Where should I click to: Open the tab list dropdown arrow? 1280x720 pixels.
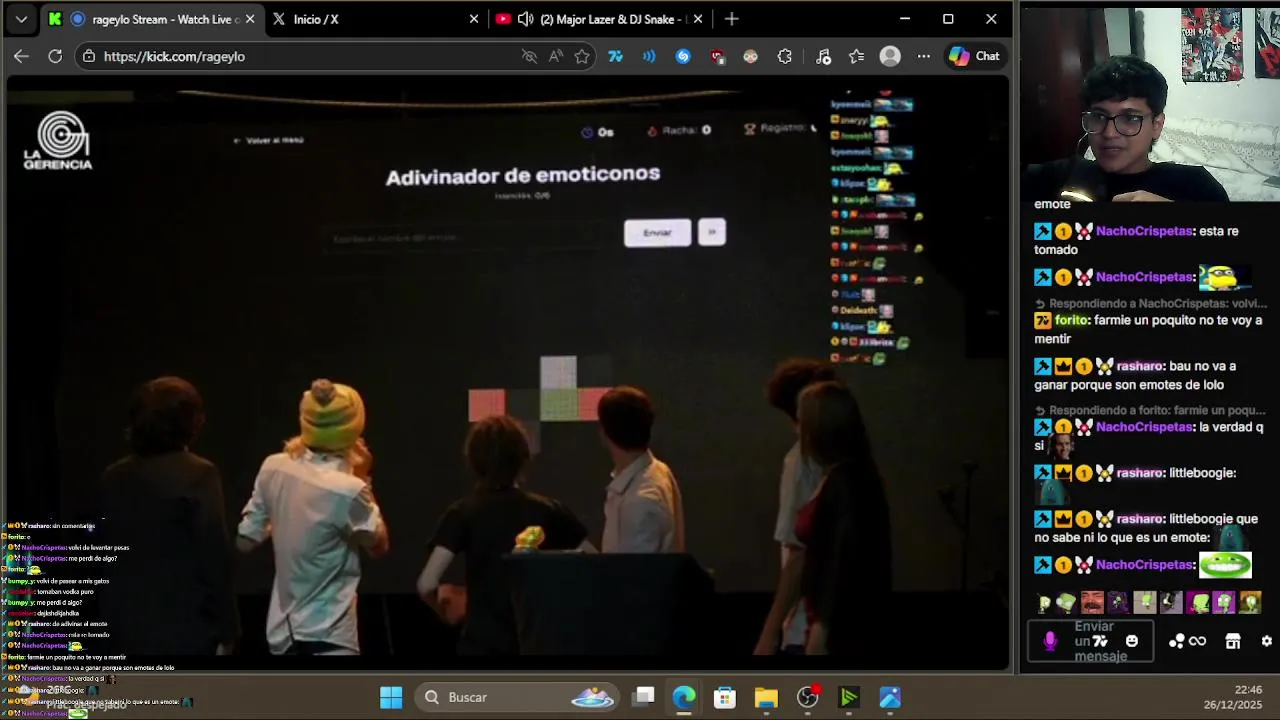tap(21, 19)
